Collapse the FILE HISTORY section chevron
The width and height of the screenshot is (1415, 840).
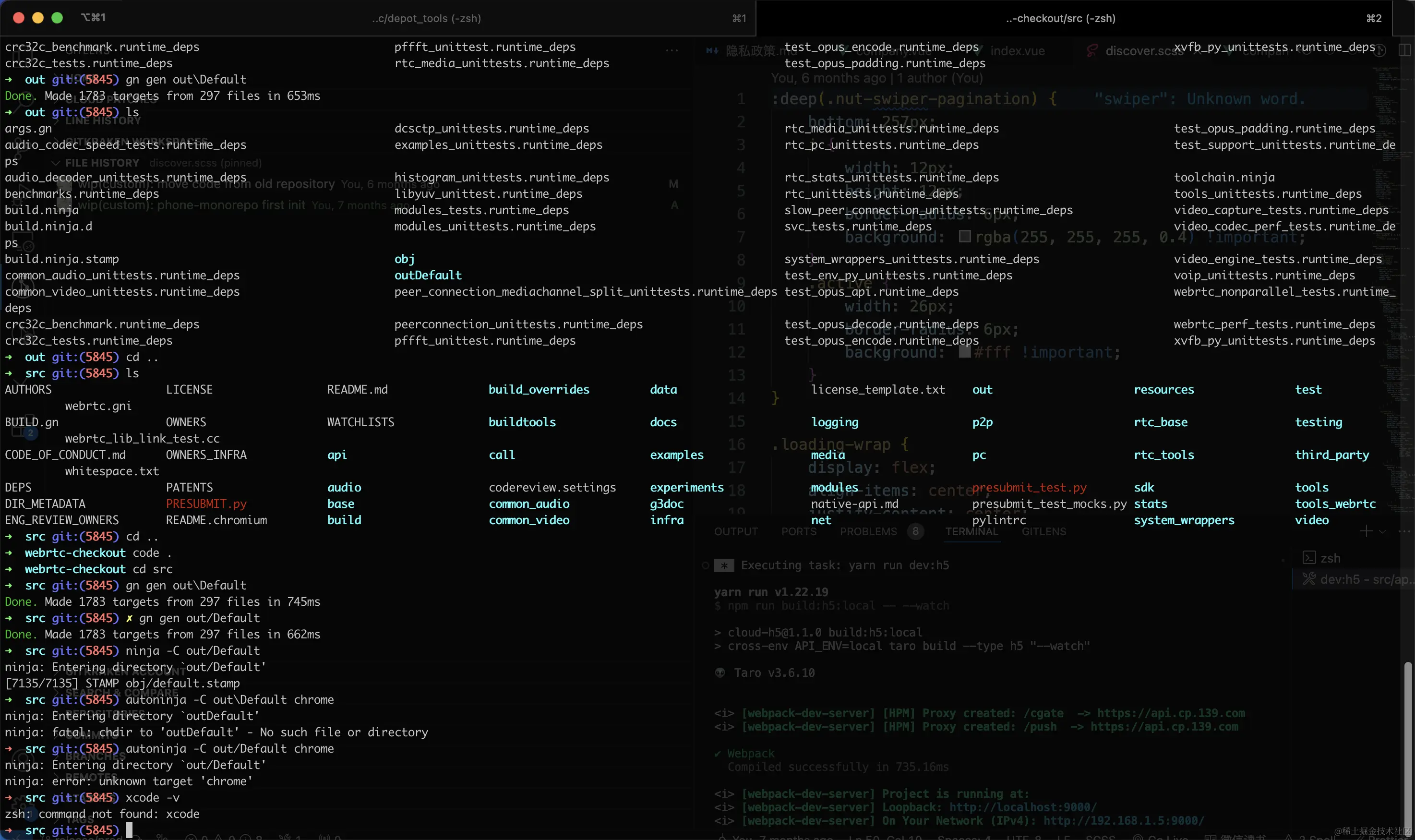(56, 162)
